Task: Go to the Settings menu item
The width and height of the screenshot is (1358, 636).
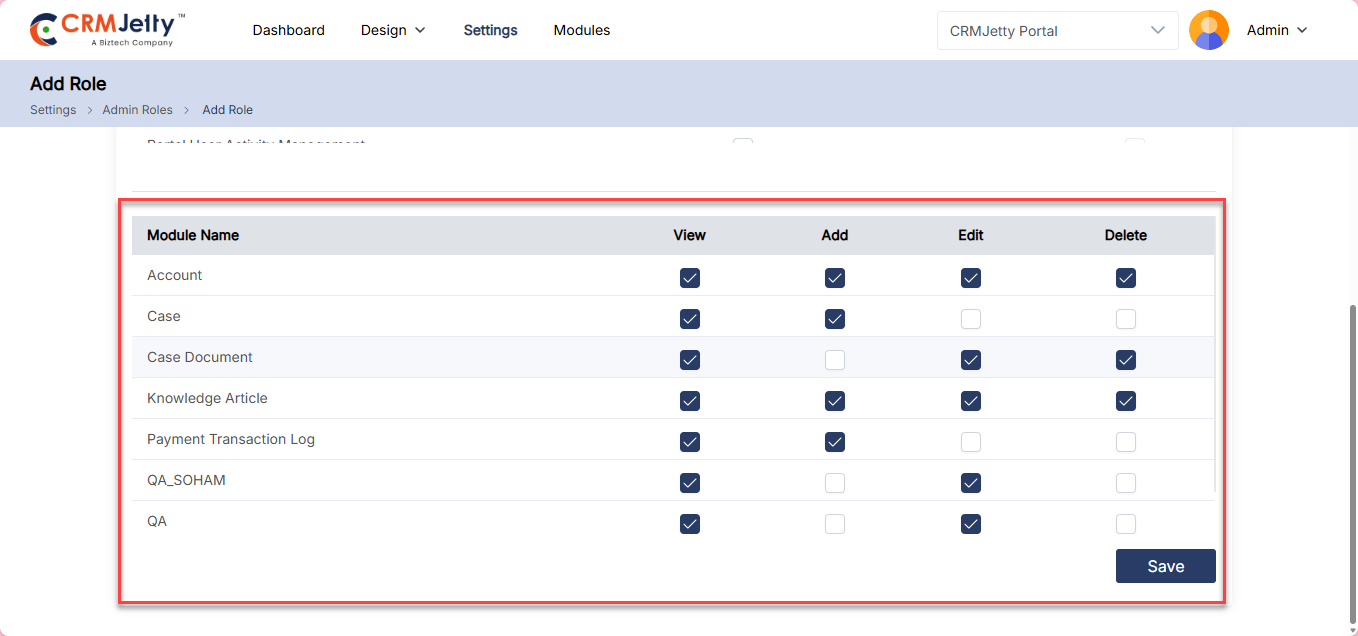Action: (x=490, y=30)
